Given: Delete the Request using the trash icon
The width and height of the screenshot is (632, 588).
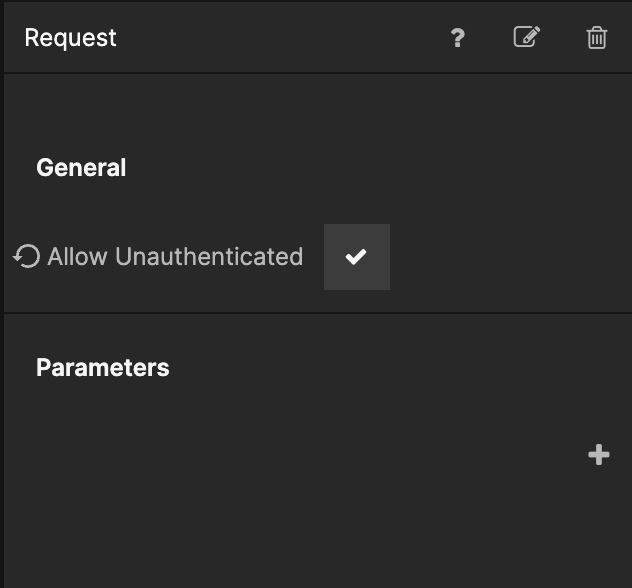Looking at the screenshot, I should point(597,38).
